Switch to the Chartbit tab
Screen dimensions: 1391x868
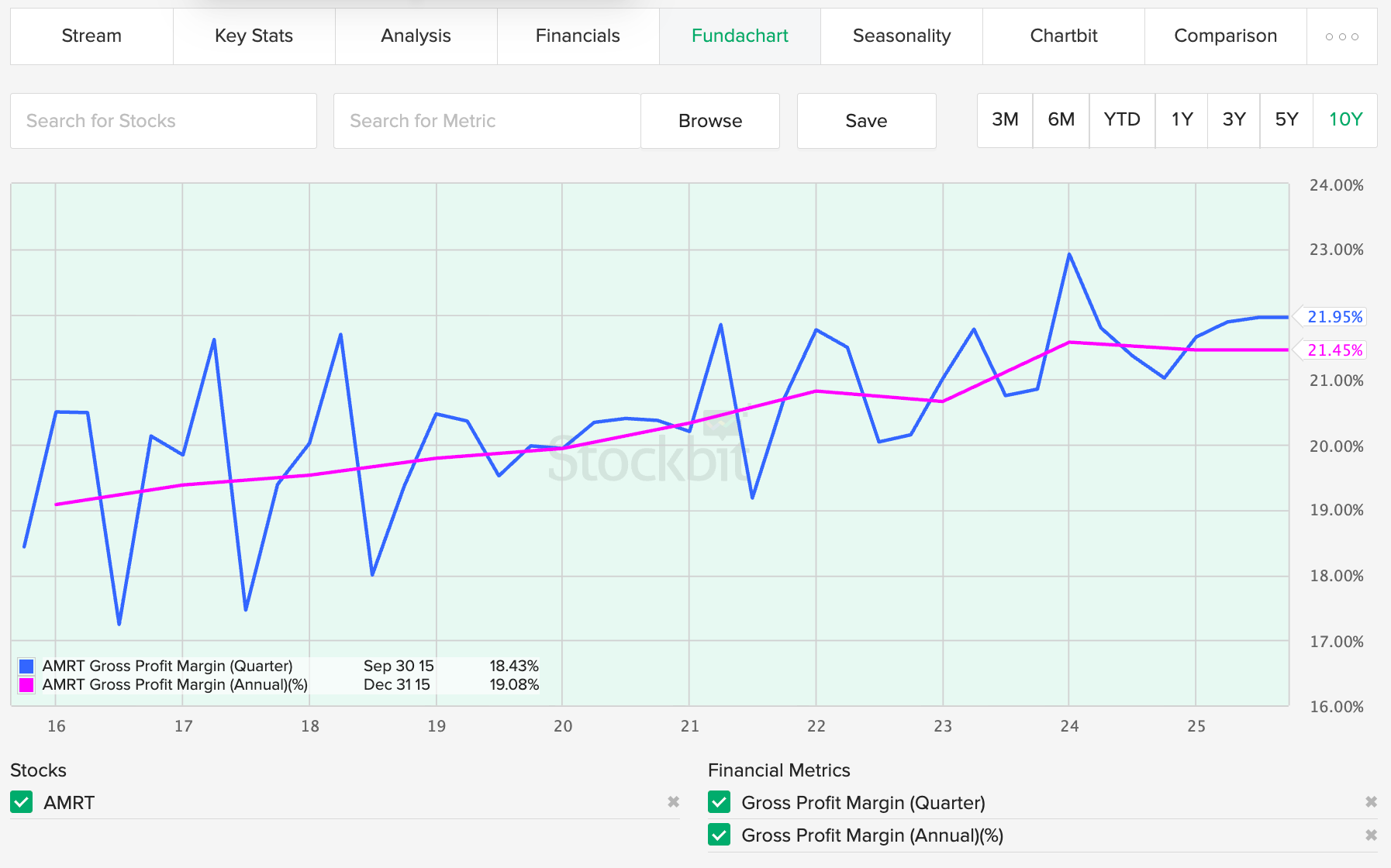1064,36
